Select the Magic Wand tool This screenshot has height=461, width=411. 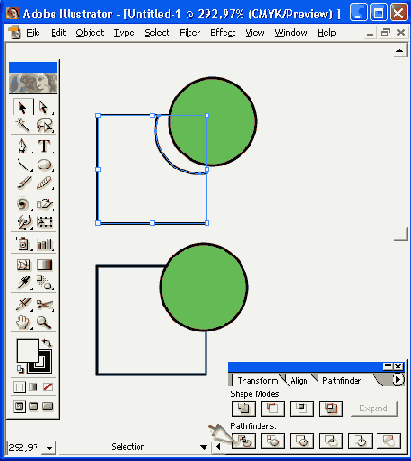23,125
